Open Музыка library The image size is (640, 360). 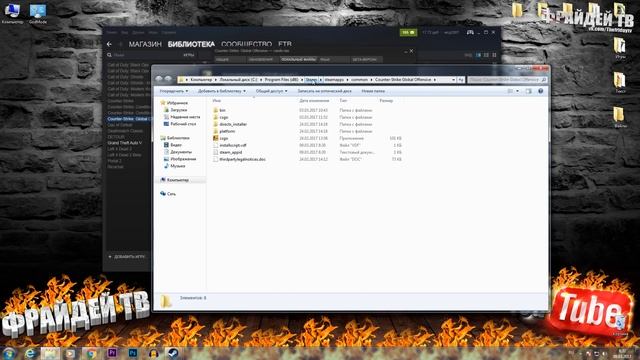click(x=178, y=166)
